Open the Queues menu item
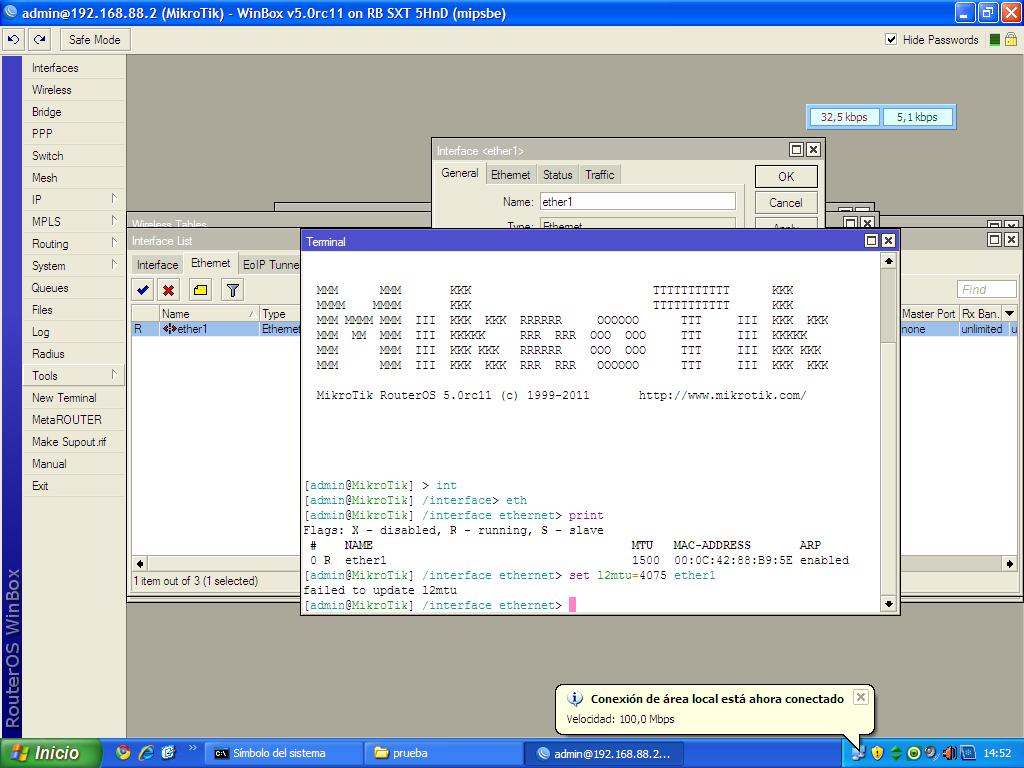Image resolution: width=1024 pixels, height=768 pixels. [73, 288]
